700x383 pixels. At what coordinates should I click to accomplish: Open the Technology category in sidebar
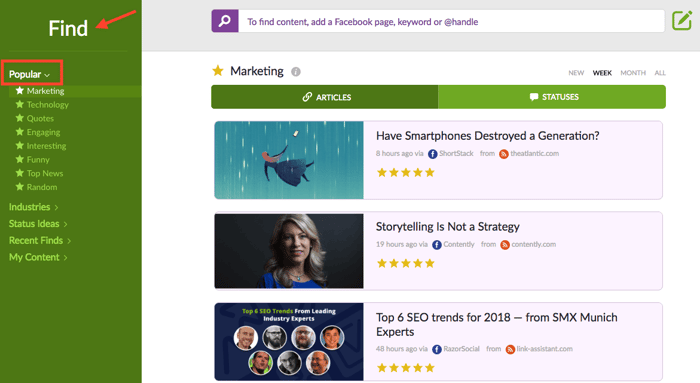(x=47, y=104)
